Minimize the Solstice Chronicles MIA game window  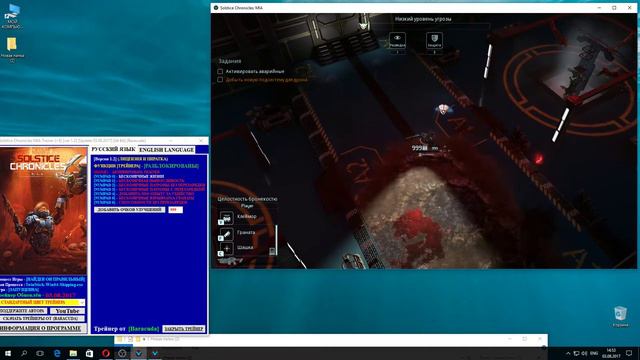tap(599, 8)
